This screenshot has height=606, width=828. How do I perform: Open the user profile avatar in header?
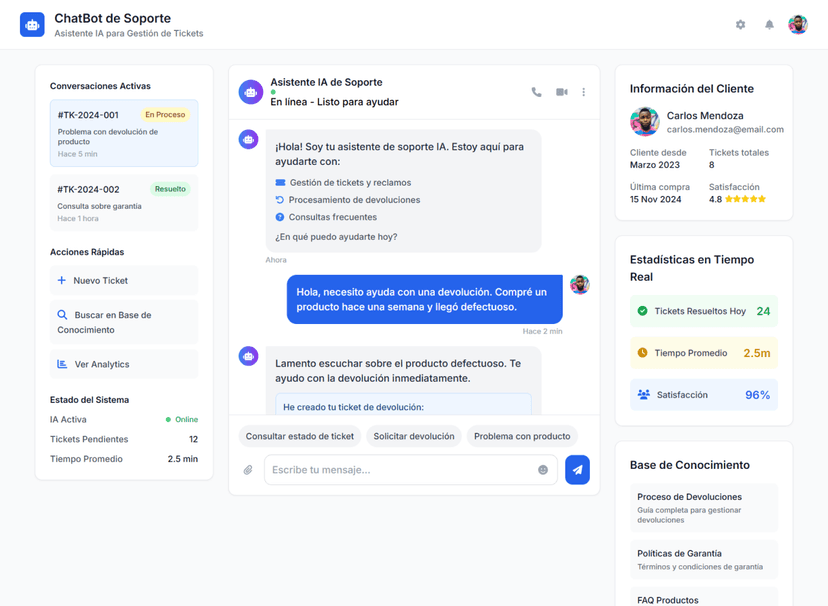[x=798, y=25]
